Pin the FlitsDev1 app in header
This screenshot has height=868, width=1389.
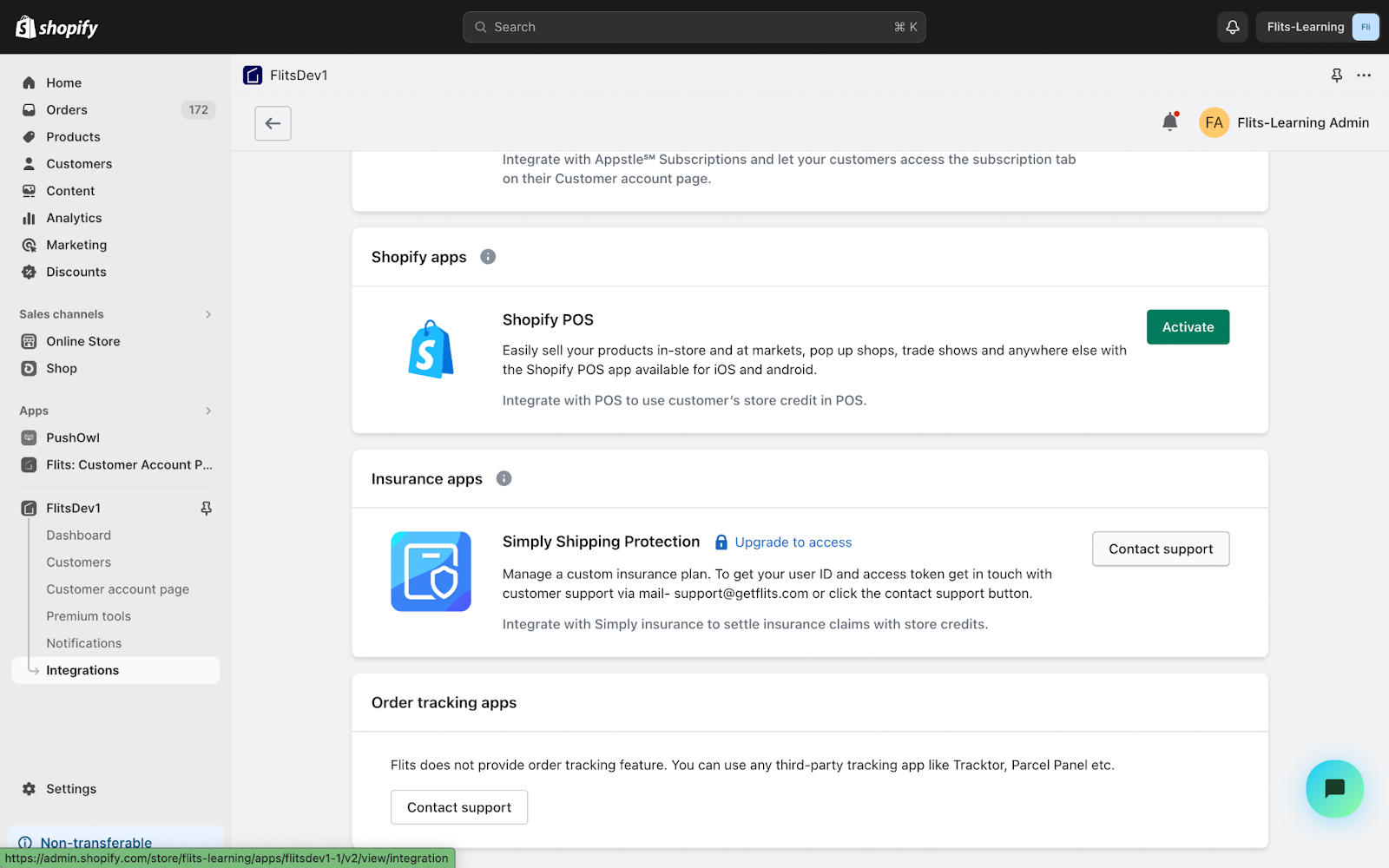coord(1337,76)
